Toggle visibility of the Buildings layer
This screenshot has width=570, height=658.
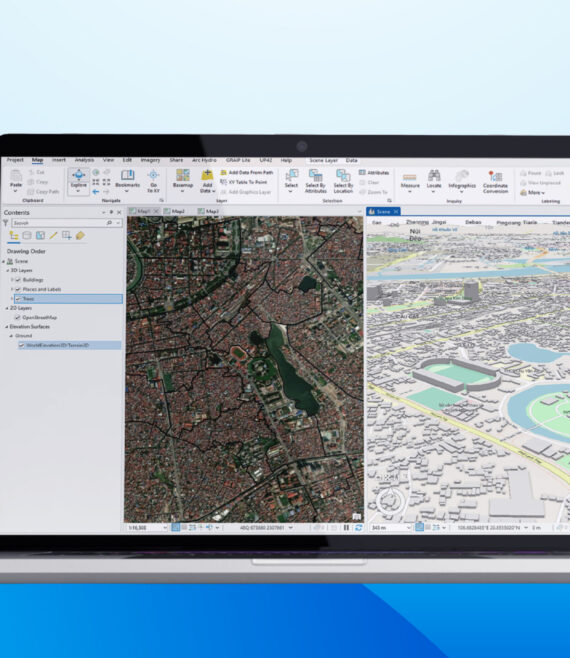(x=18, y=280)
